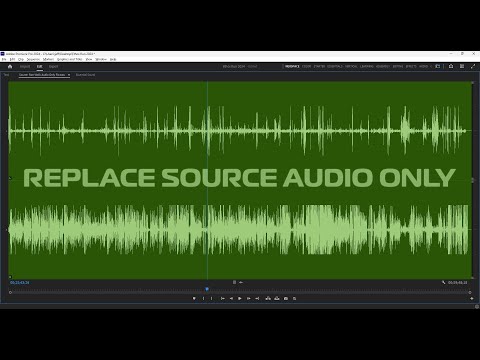Select the Text panel tab
The image size is (480, 360).
6,75
